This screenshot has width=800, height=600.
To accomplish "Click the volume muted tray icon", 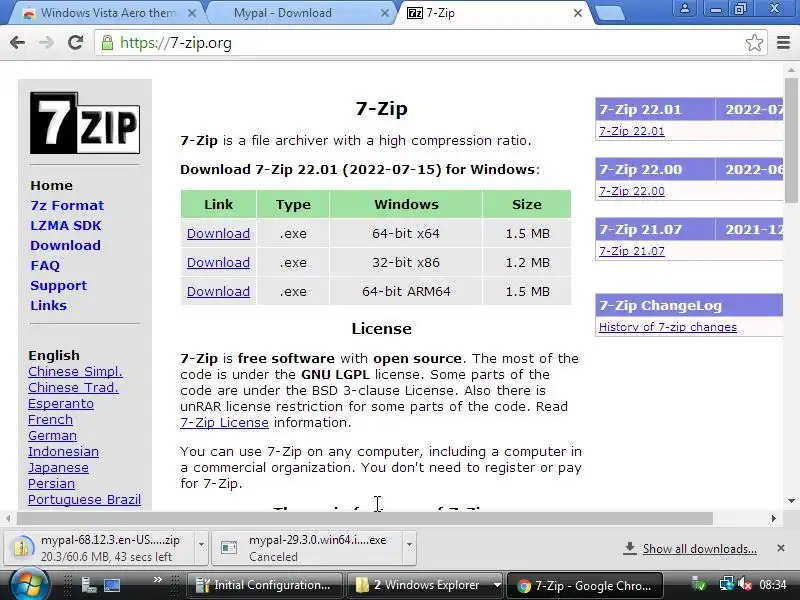I will tap(745, 584).
